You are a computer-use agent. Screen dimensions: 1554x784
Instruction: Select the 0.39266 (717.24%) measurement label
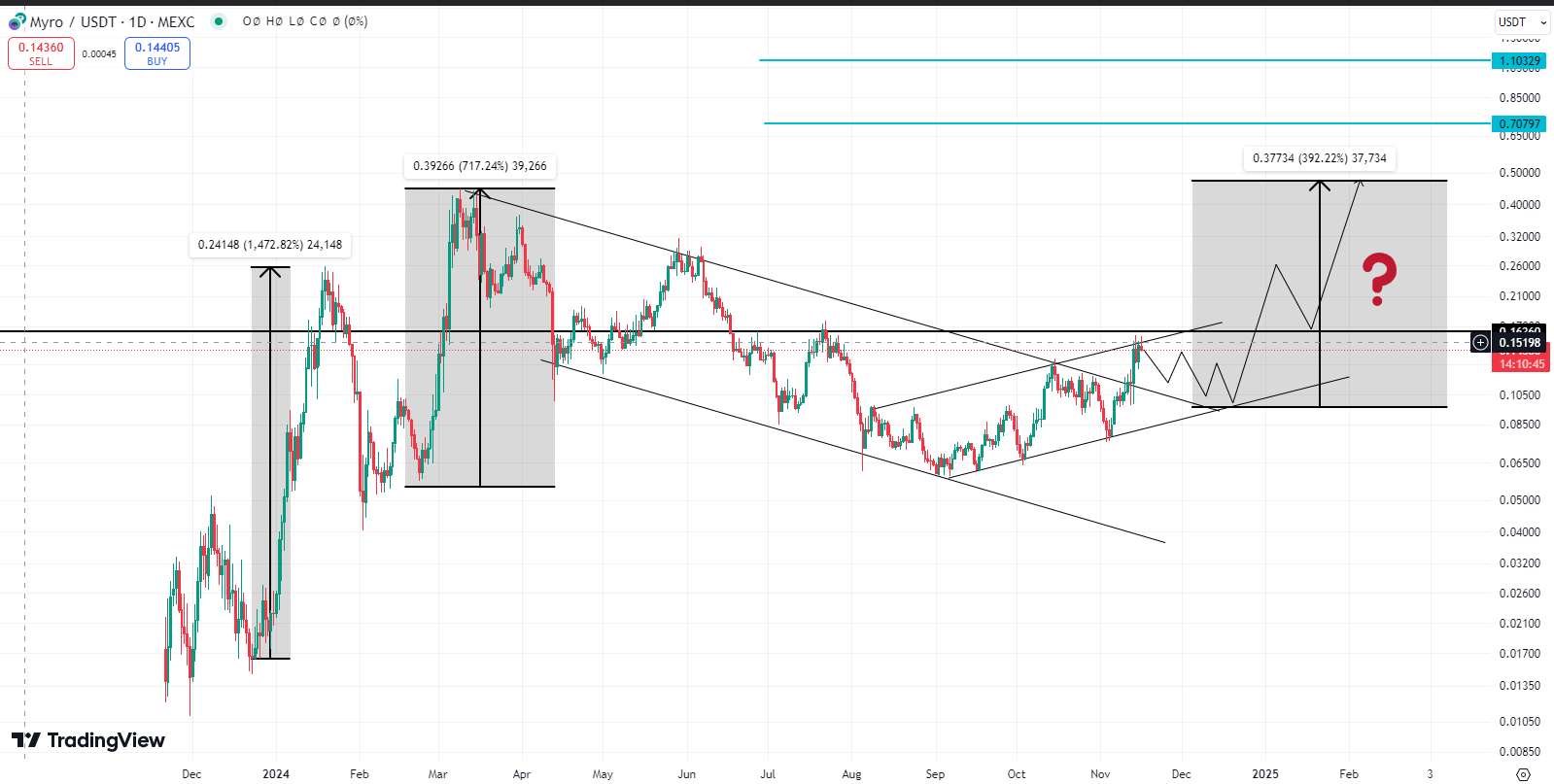point(480,166)
